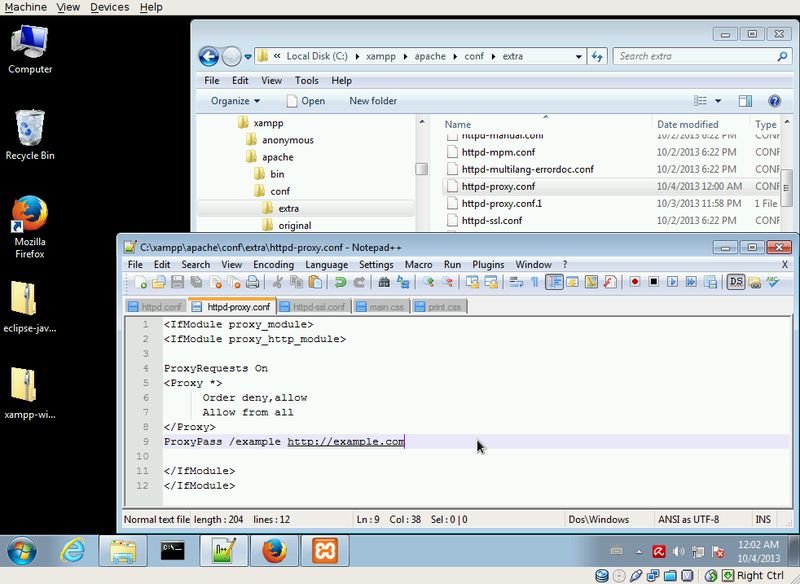Open the Encoding menu in Notepad++
Image resolution: width=800 pixels, height=584 pixels.
[273, 264]
